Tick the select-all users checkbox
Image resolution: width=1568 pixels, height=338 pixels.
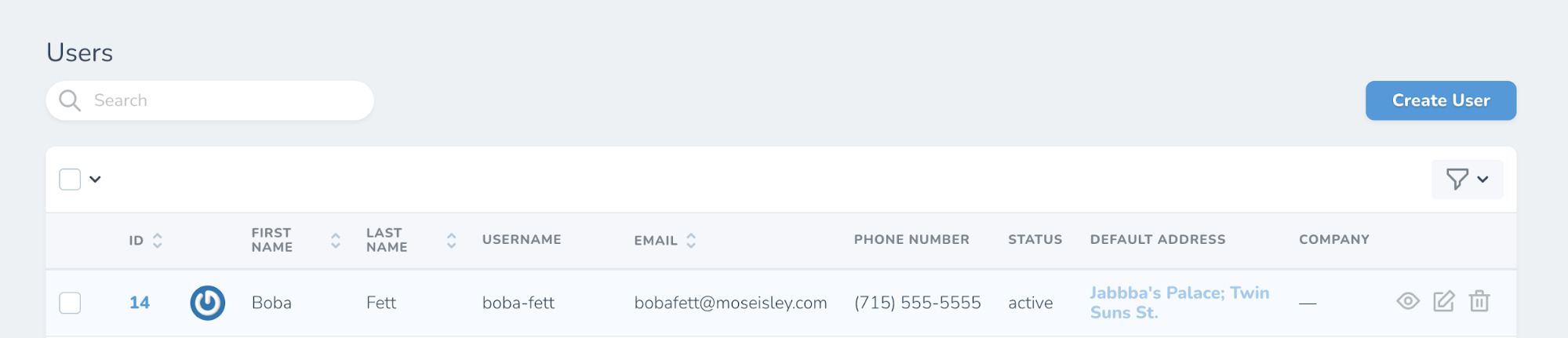(x=70, y=180)
